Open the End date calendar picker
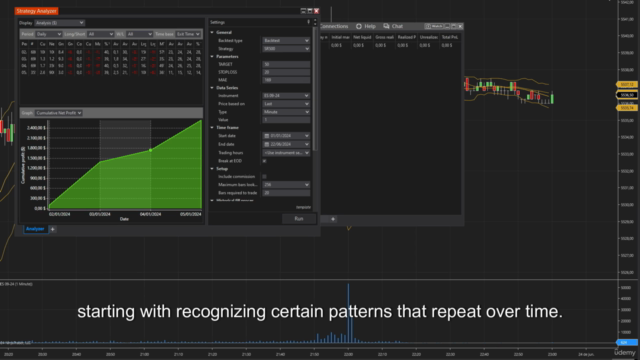 click(x=267, y=144)
